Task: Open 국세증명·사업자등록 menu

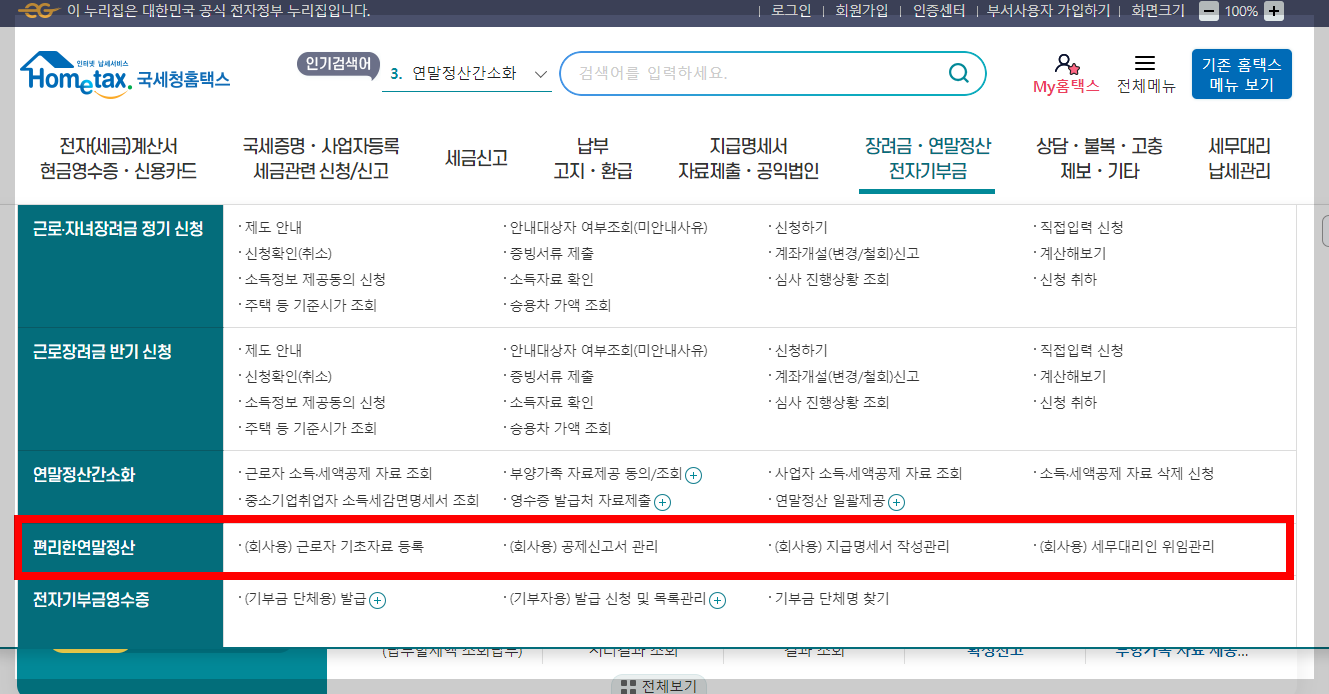Action: pos(321,158)
